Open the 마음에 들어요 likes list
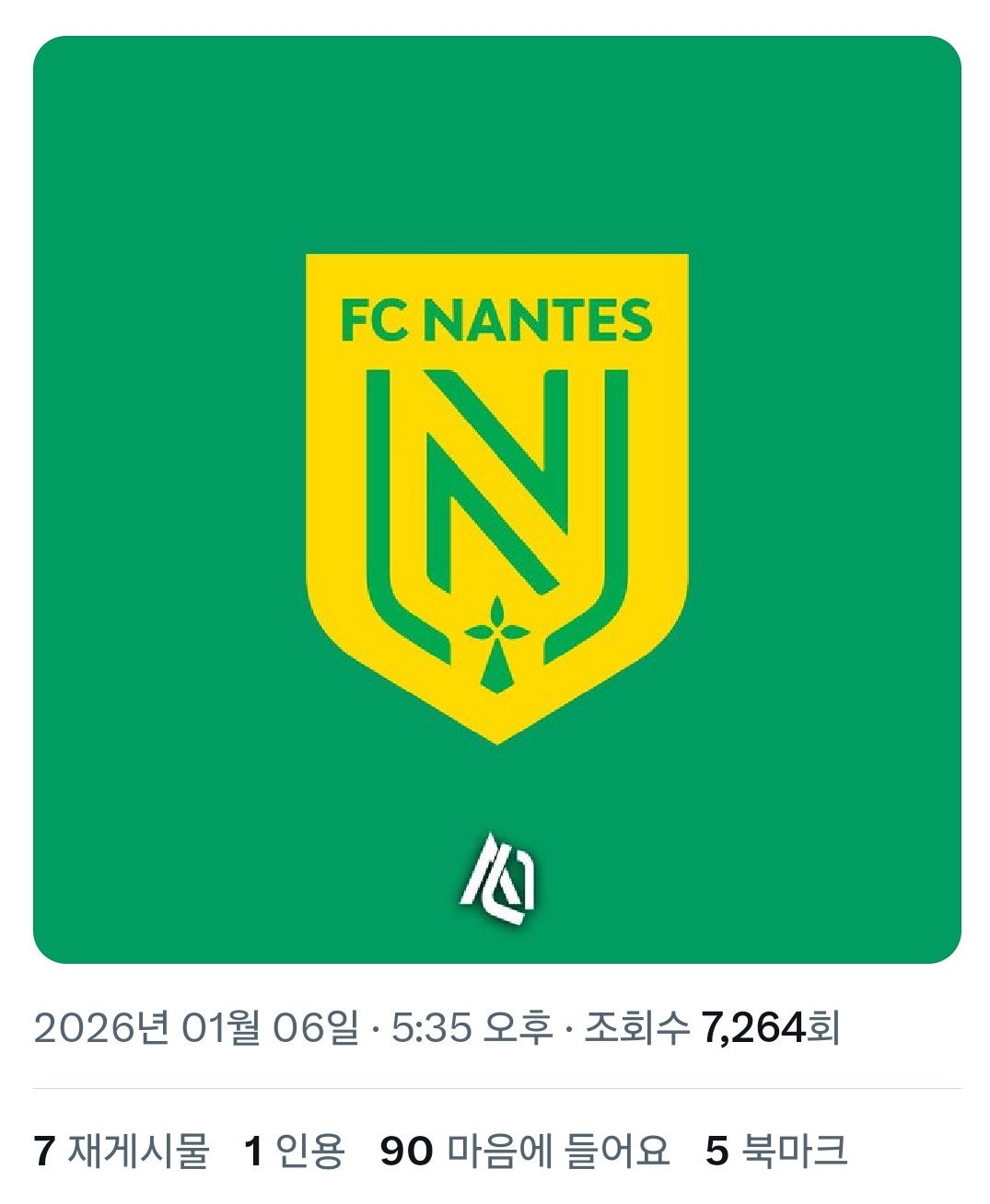The height and width of the screenshot is (1204, 990). (x=558, y=1152)
